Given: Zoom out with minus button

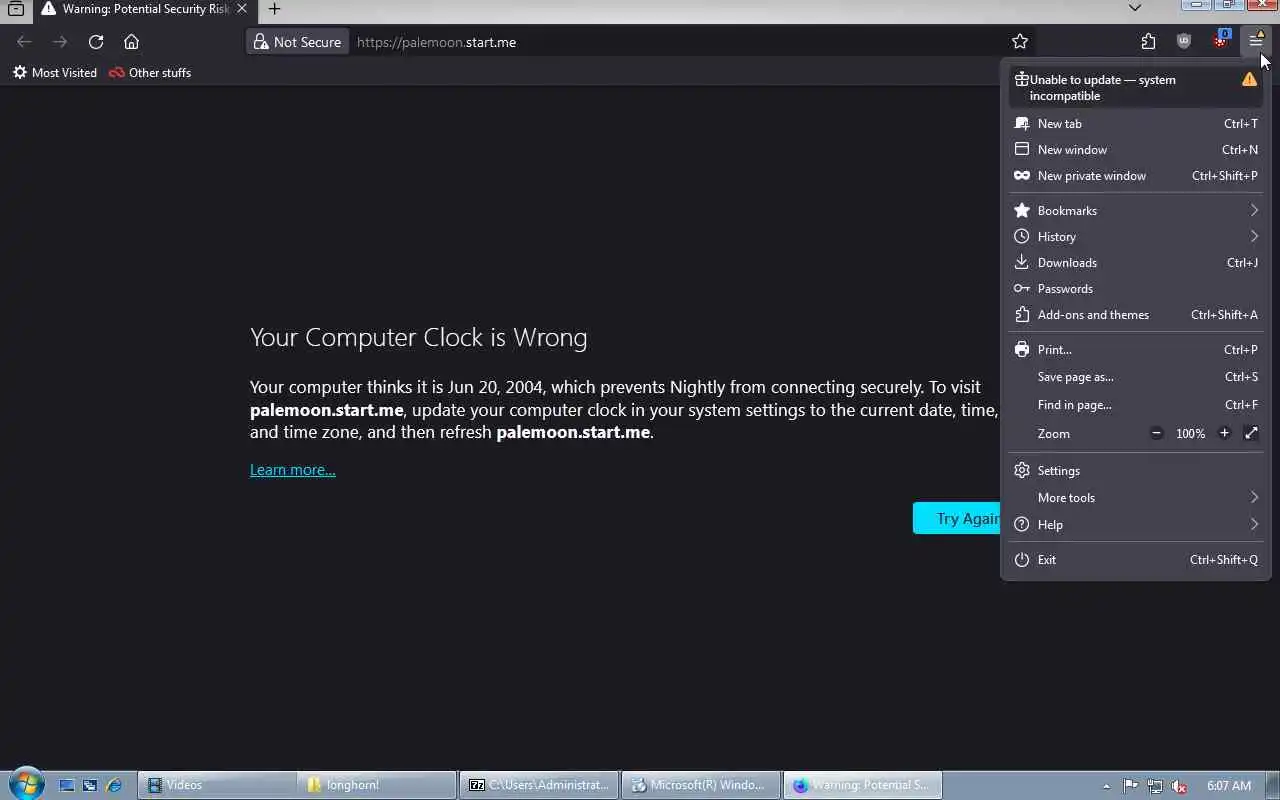Looking at the screenshot, I should pos(1156,434).
